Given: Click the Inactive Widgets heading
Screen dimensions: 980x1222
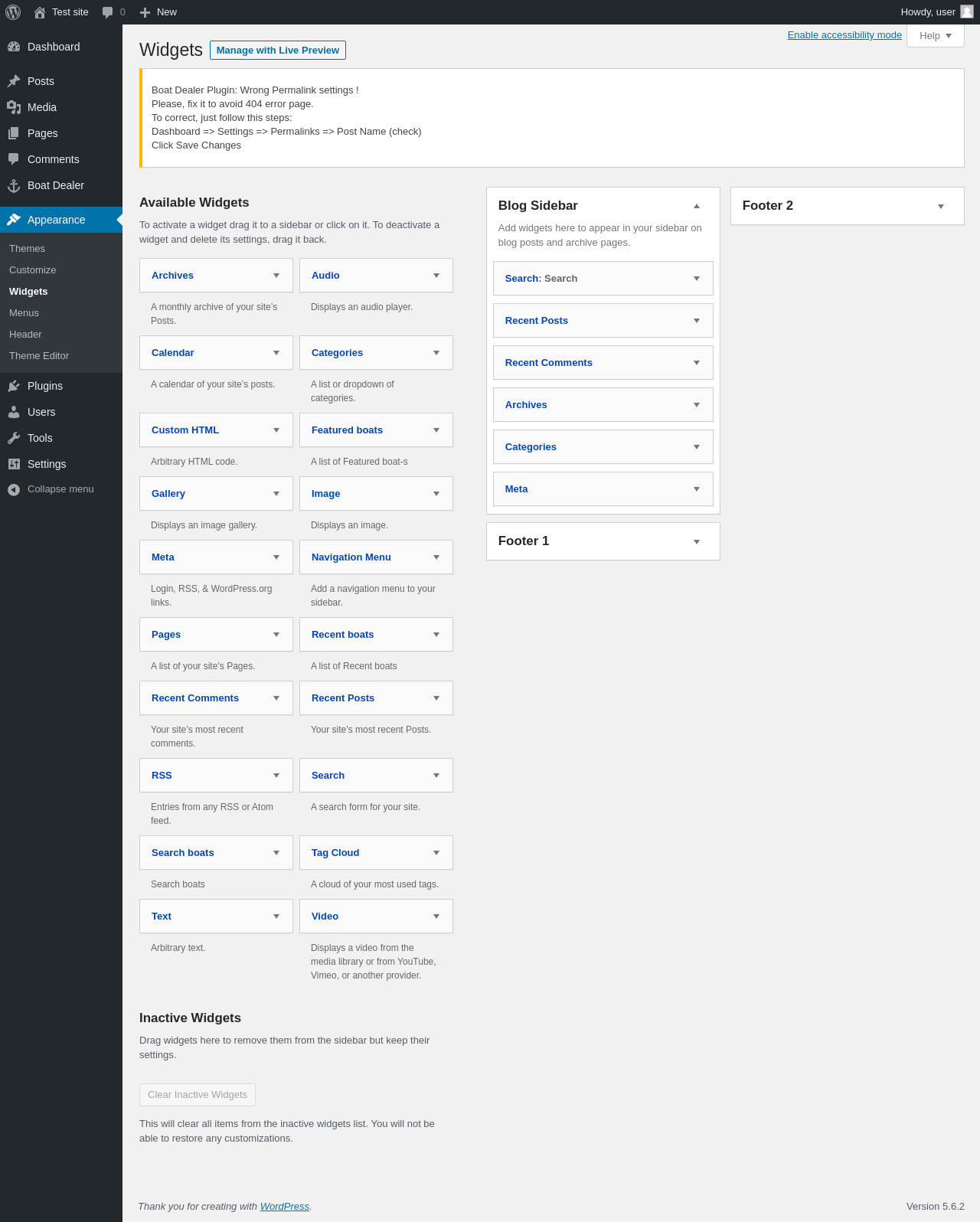Looking at the screenshot, I should point(190,1018).
